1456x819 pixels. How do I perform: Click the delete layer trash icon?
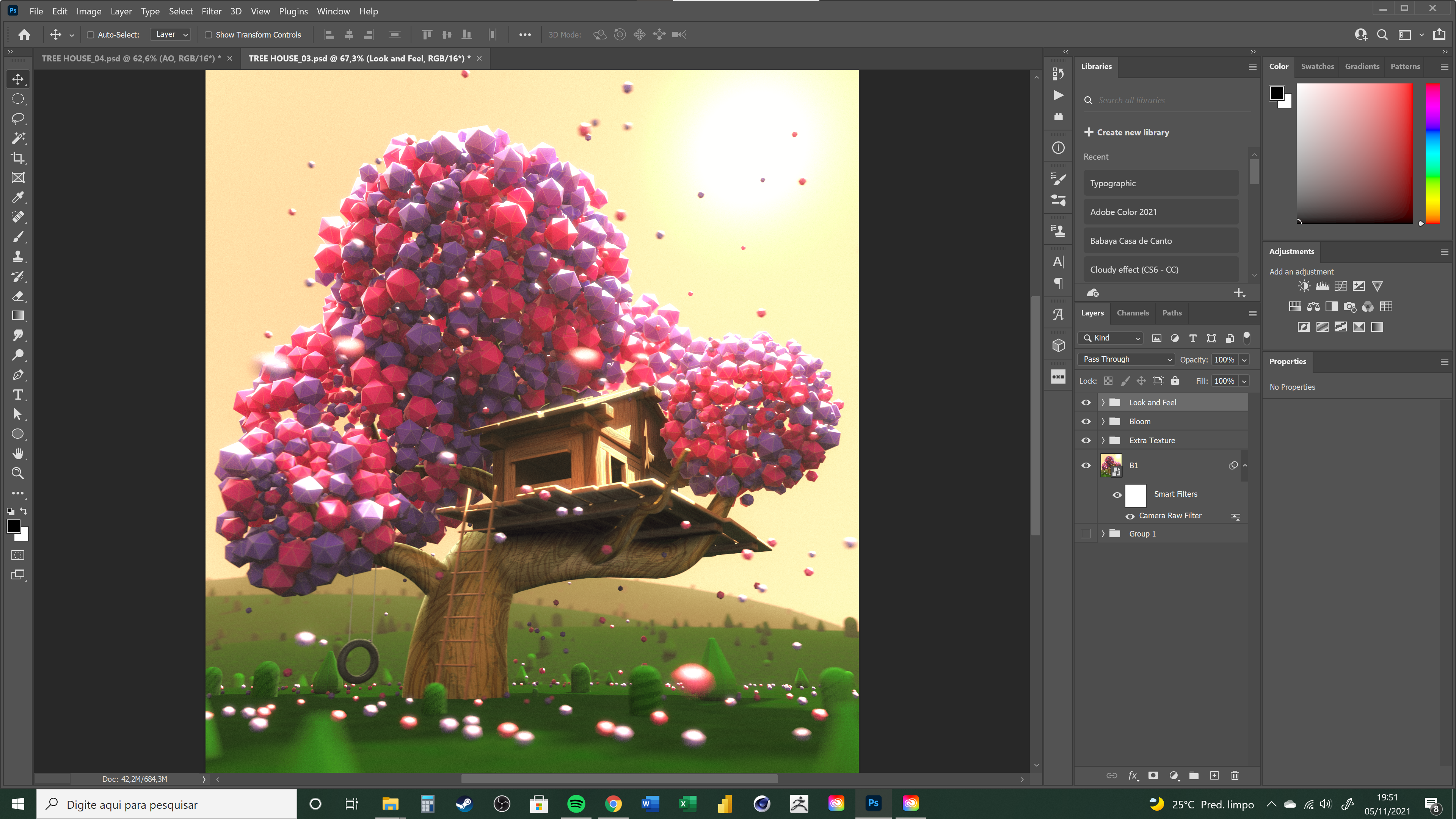[1235, 775]
